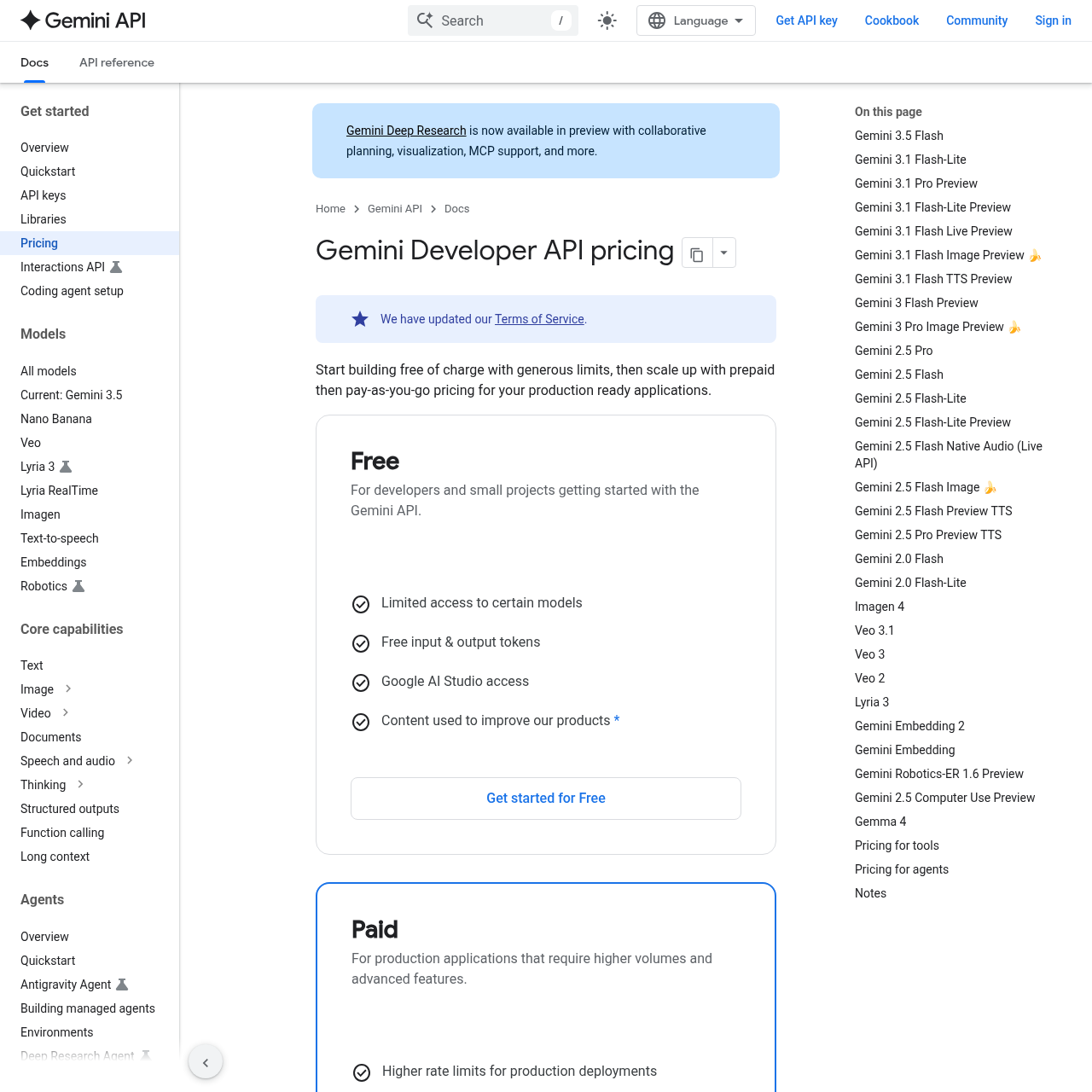Screen dimensions: 1092x1092
Task: Click the search magnifier icon
Action: (x=425, y=20)
